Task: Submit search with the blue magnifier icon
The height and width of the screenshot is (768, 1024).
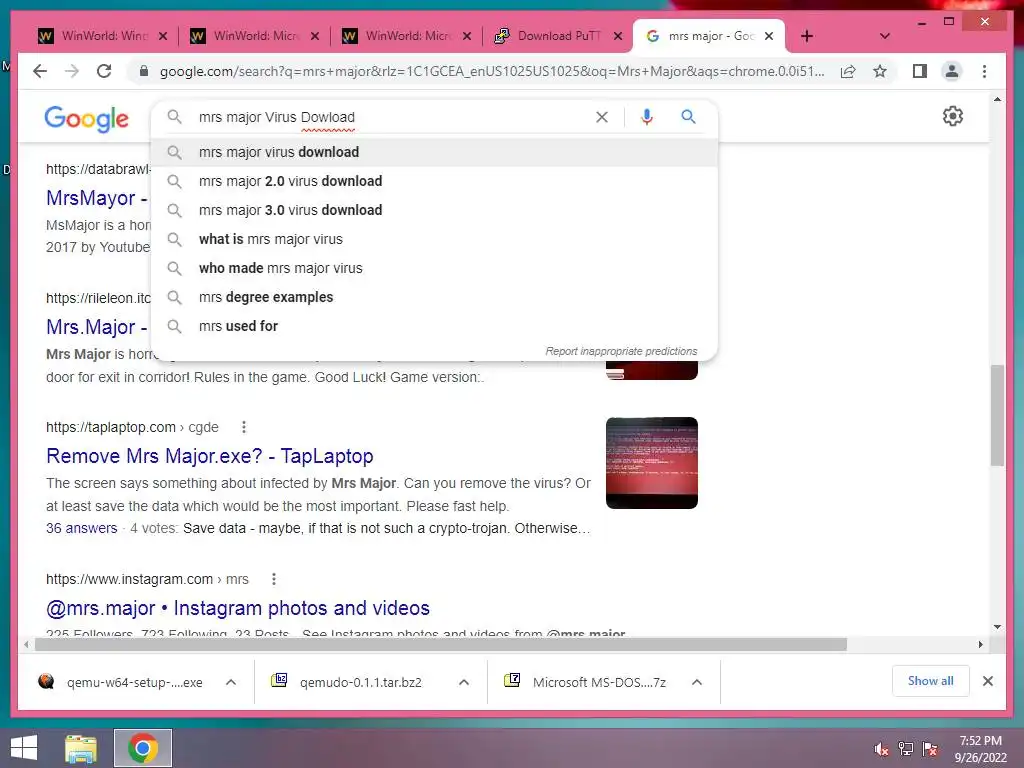Action: (688, 117)
